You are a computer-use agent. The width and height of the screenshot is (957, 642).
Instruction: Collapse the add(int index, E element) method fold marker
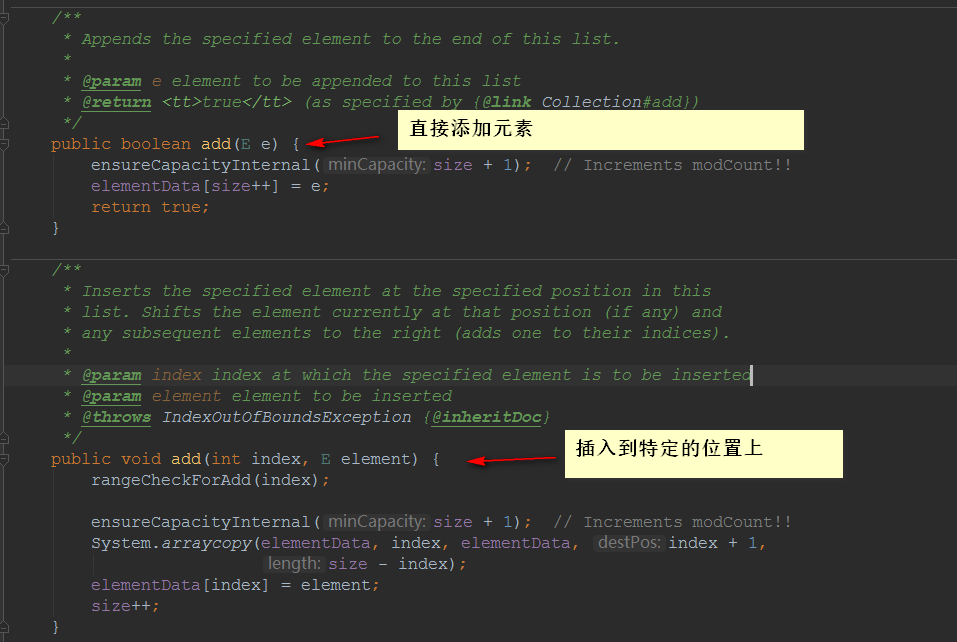point(4,459)
